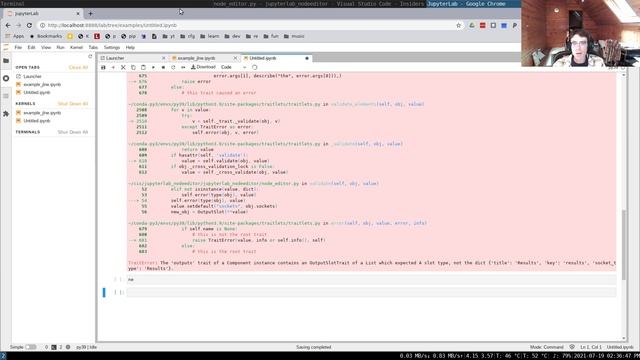Restart the kernel with circular arrow icon

173,67
